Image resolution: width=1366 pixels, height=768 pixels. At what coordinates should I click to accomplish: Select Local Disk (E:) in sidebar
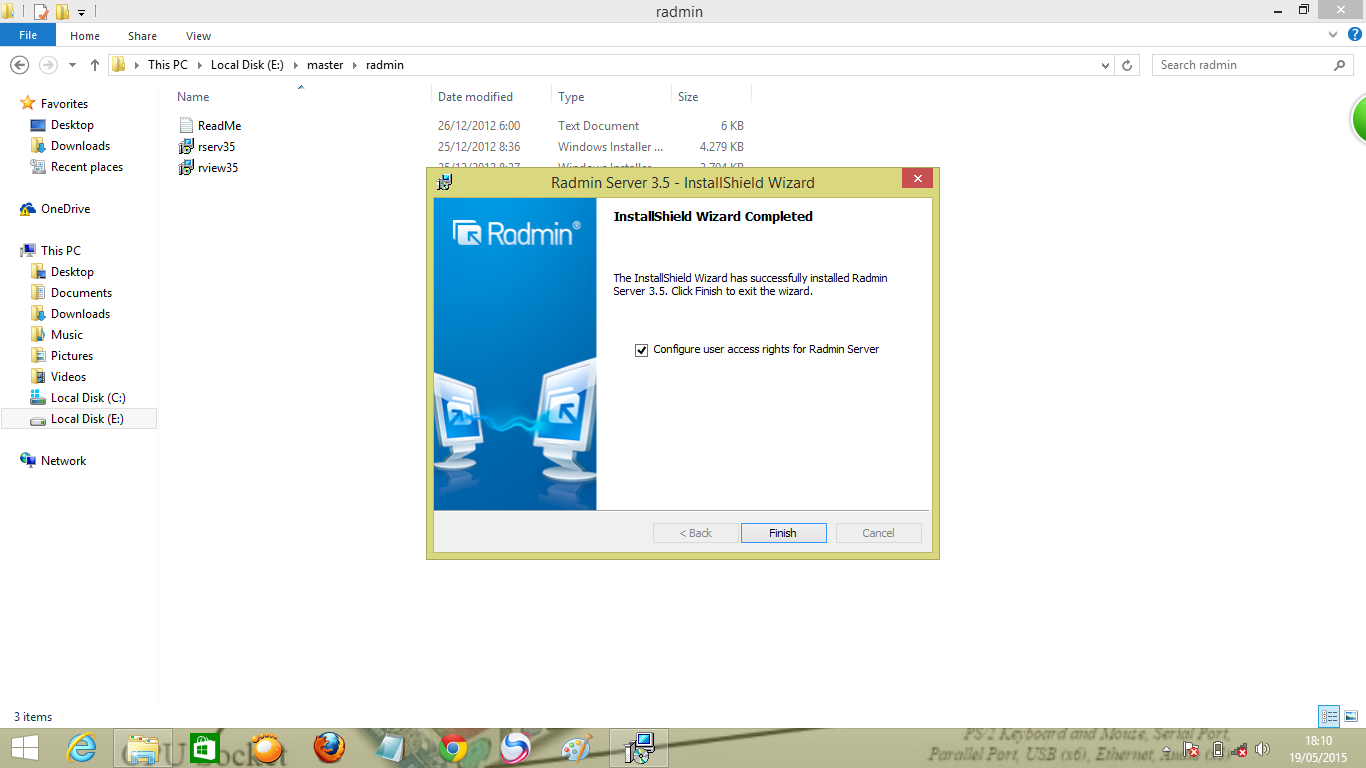[78, 419]
